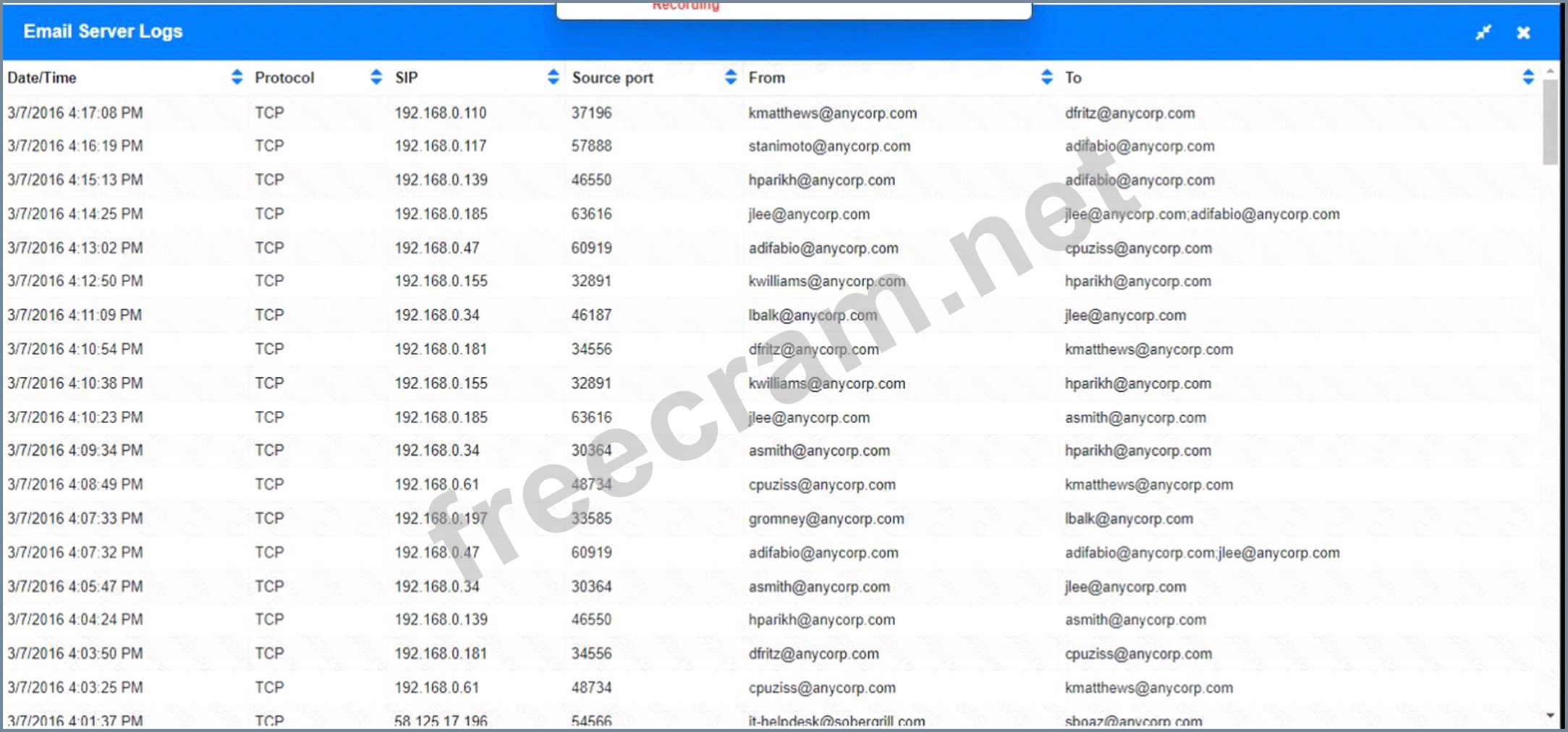The height and width of the screenshot is (732, 1568).
Task: Select sender stanimoto@anycorp.com entry
Action: (829, 147)
